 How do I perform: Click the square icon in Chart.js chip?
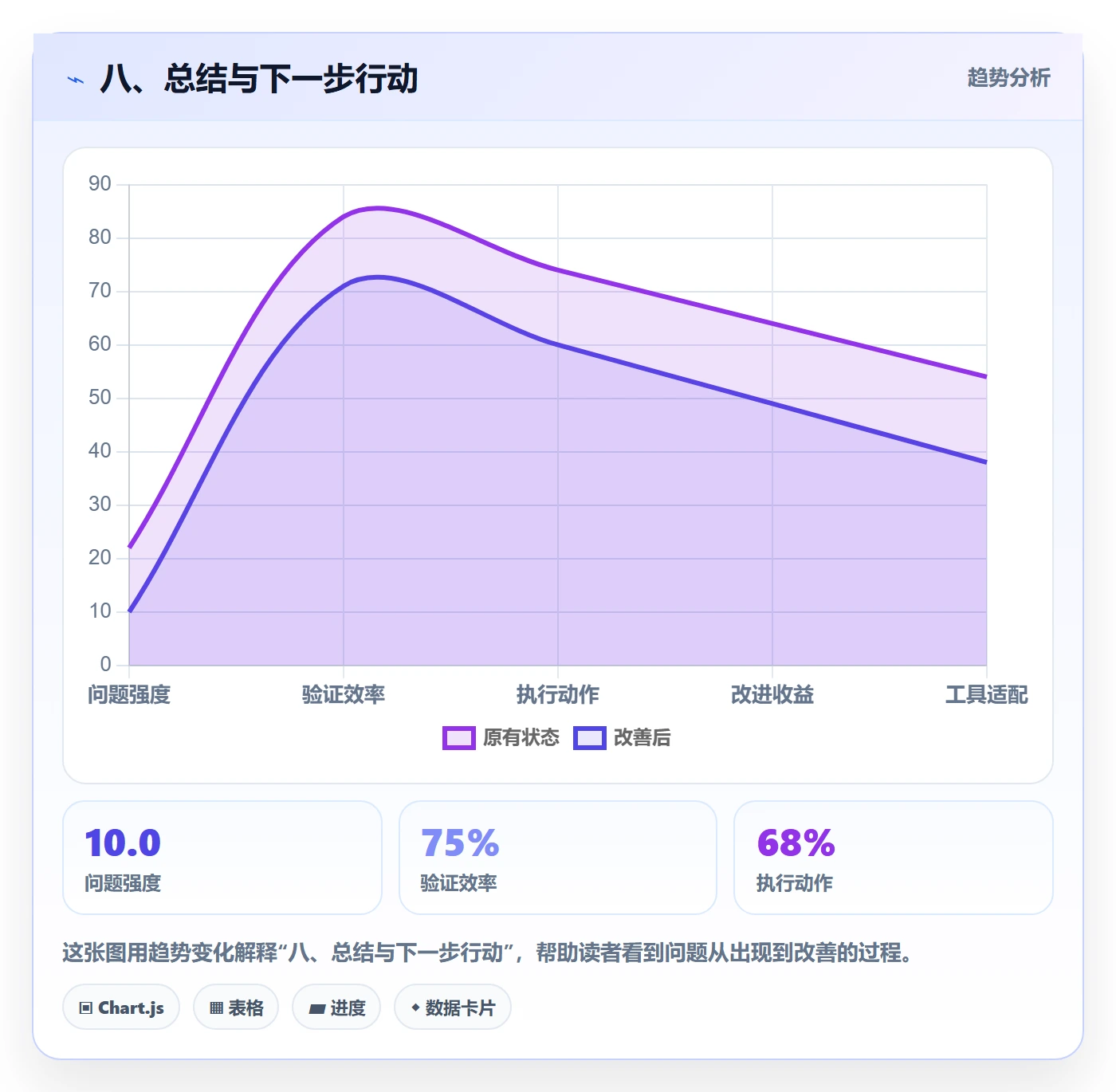pos(86,1008)
